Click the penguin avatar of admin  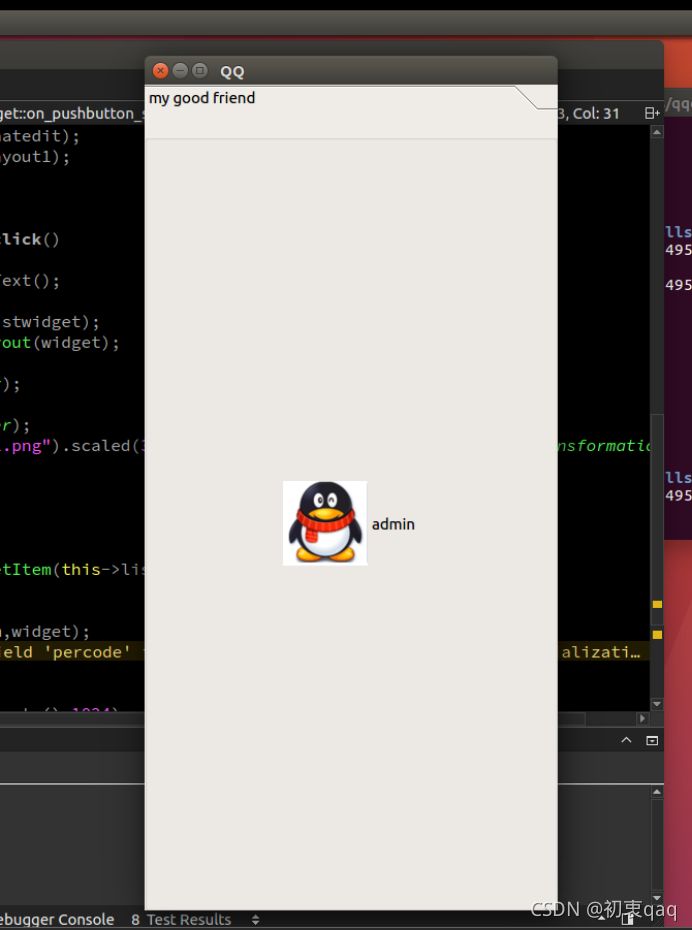[325, 523]
